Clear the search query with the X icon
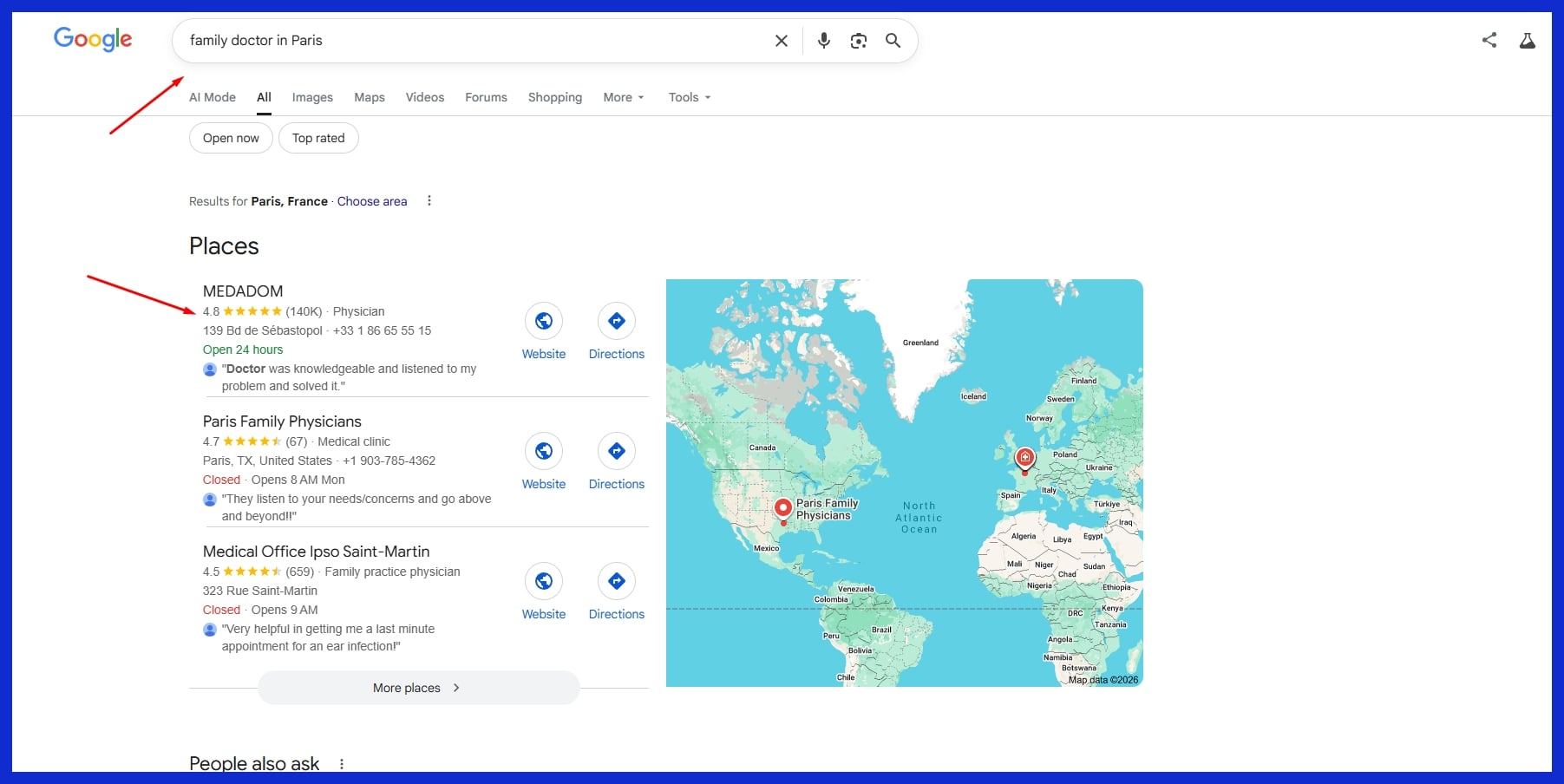Image resolution: width=1564 pixels, height=784 pixels. pos(780,40)
